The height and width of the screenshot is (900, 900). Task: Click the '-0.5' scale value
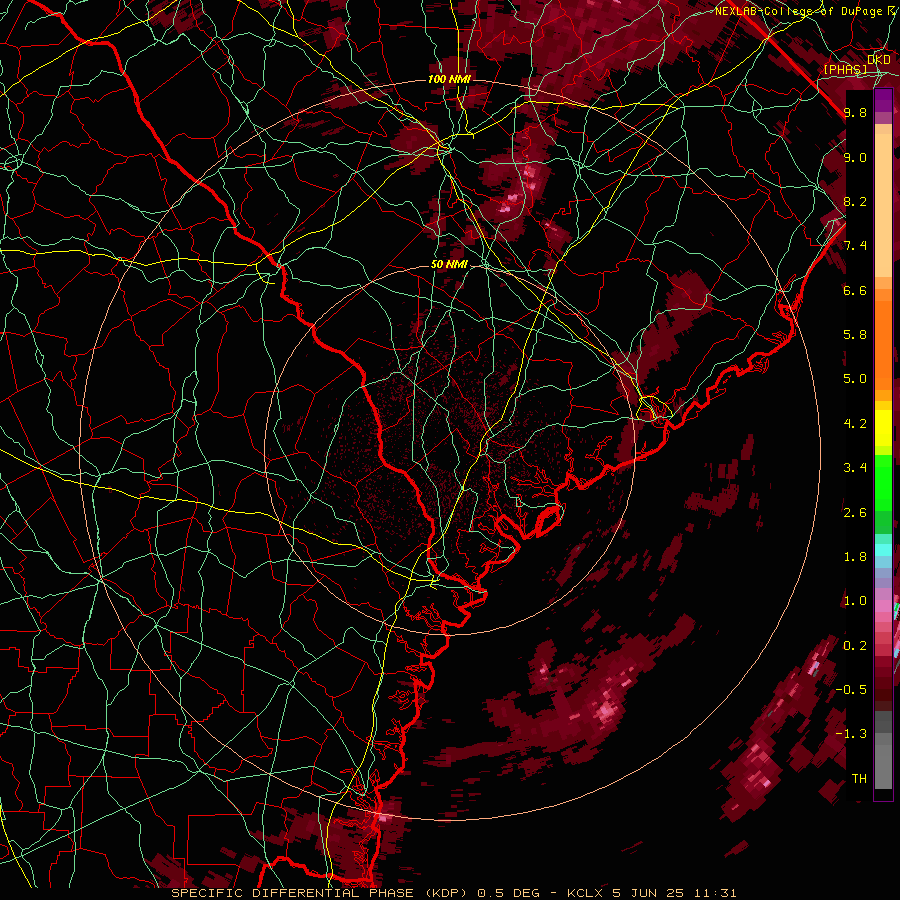pyautogui.click(x=851, y=690)
